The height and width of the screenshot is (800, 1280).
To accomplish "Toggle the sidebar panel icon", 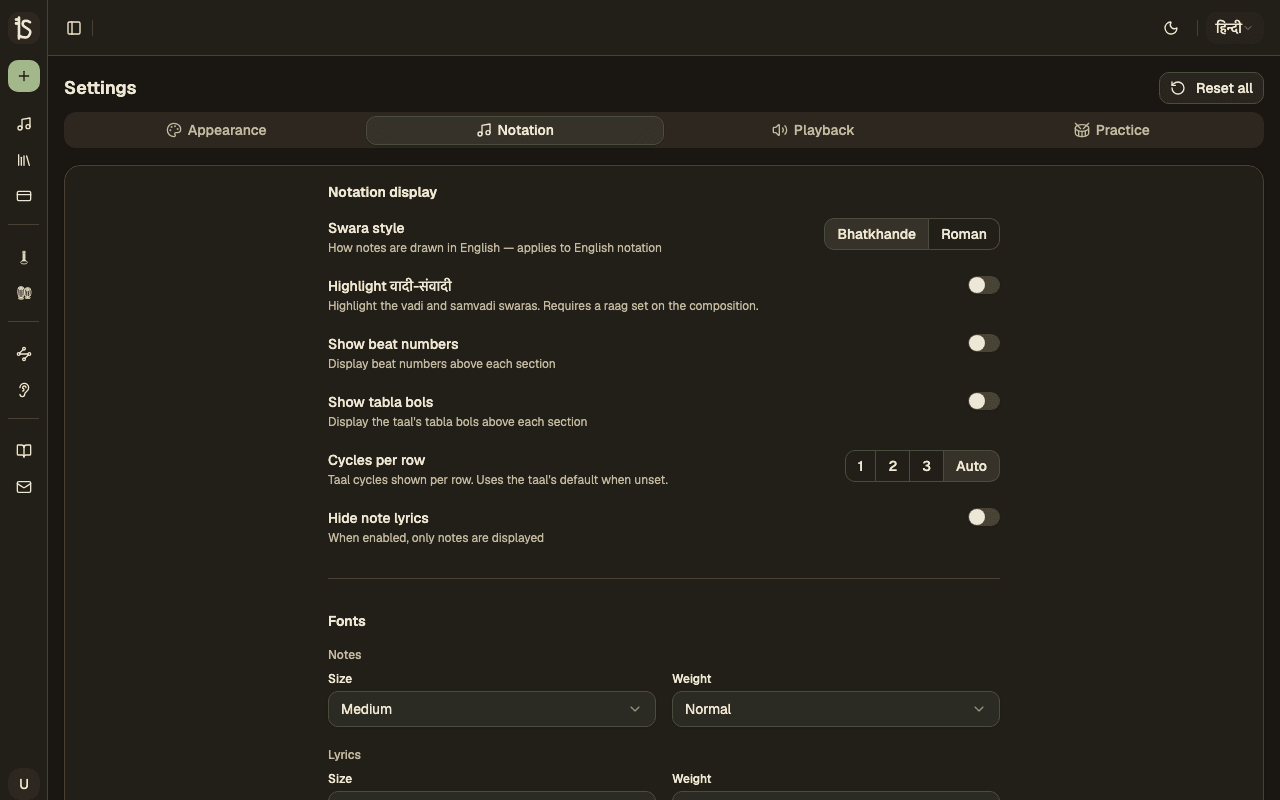I will tap(74, 28).
